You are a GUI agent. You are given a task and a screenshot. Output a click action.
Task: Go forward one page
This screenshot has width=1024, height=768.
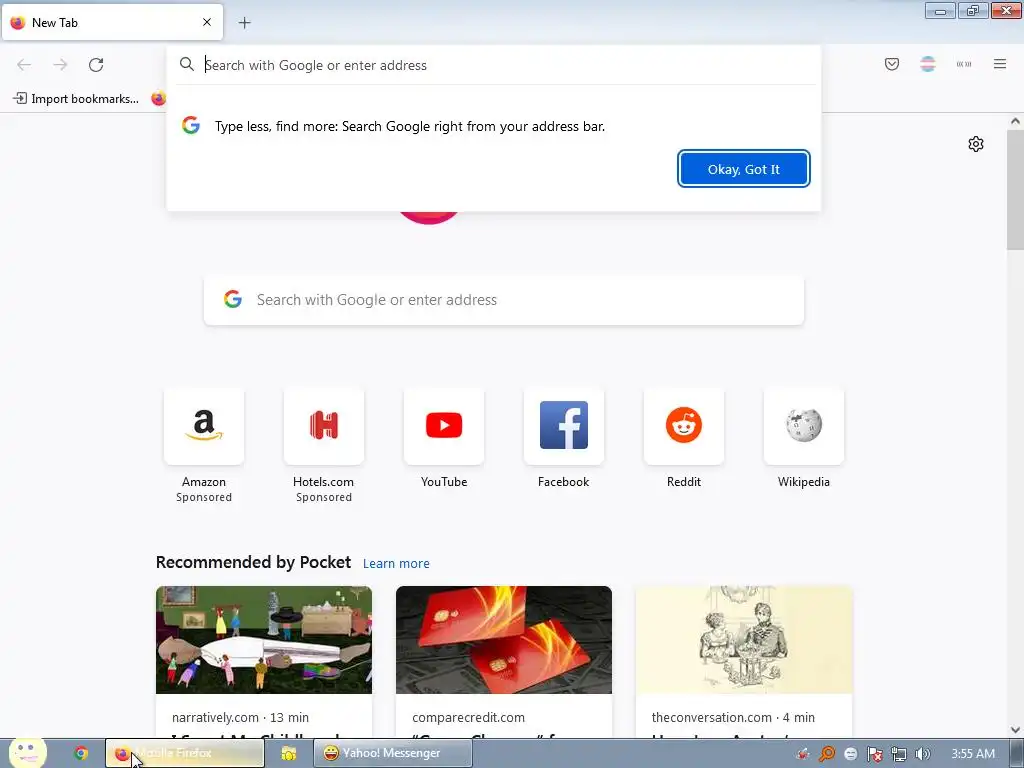coord(60,65)
